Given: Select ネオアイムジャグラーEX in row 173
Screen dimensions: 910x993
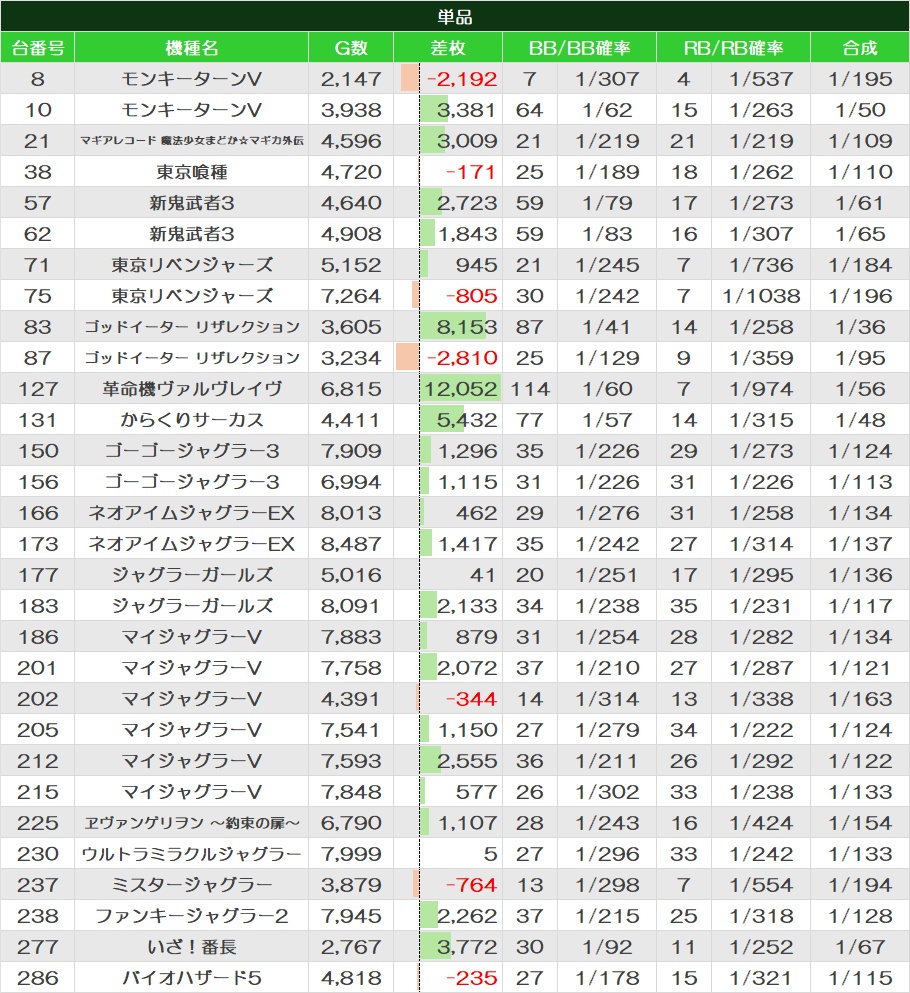Looking at the screenshot, I should coord(191,544).
